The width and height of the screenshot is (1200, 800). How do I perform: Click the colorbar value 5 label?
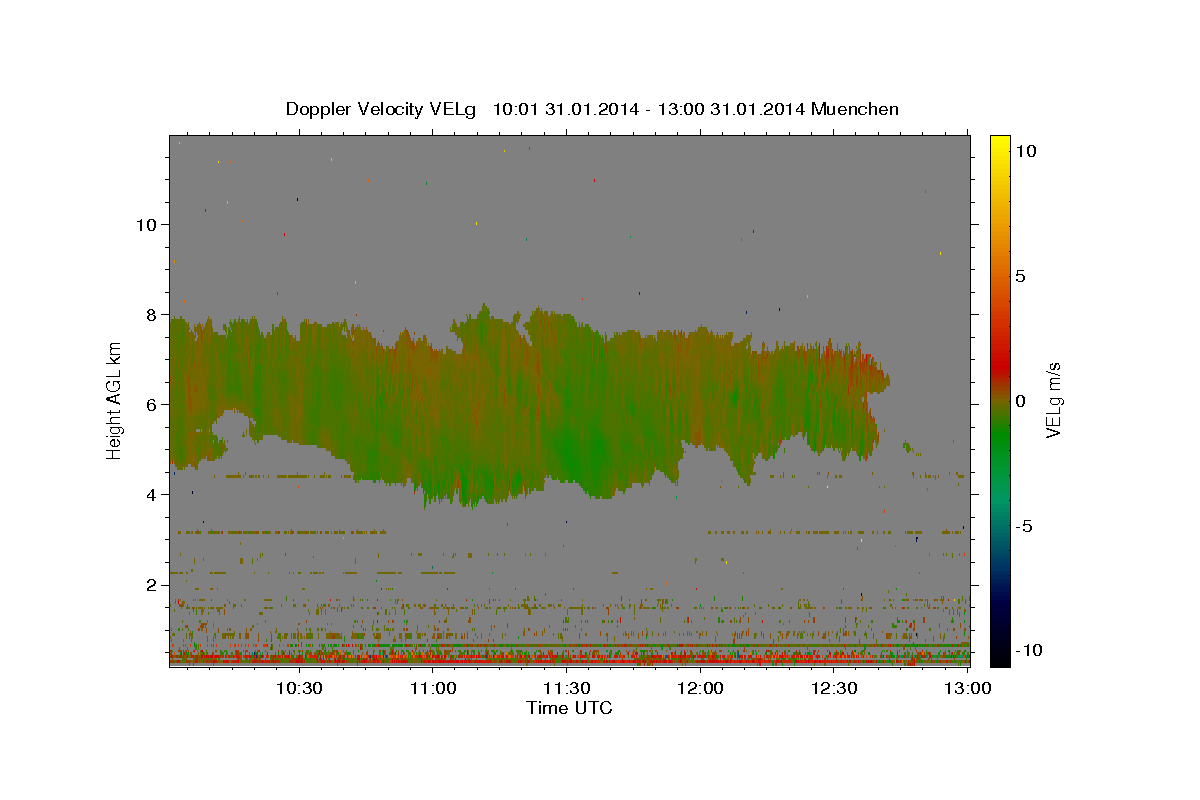1020,276
